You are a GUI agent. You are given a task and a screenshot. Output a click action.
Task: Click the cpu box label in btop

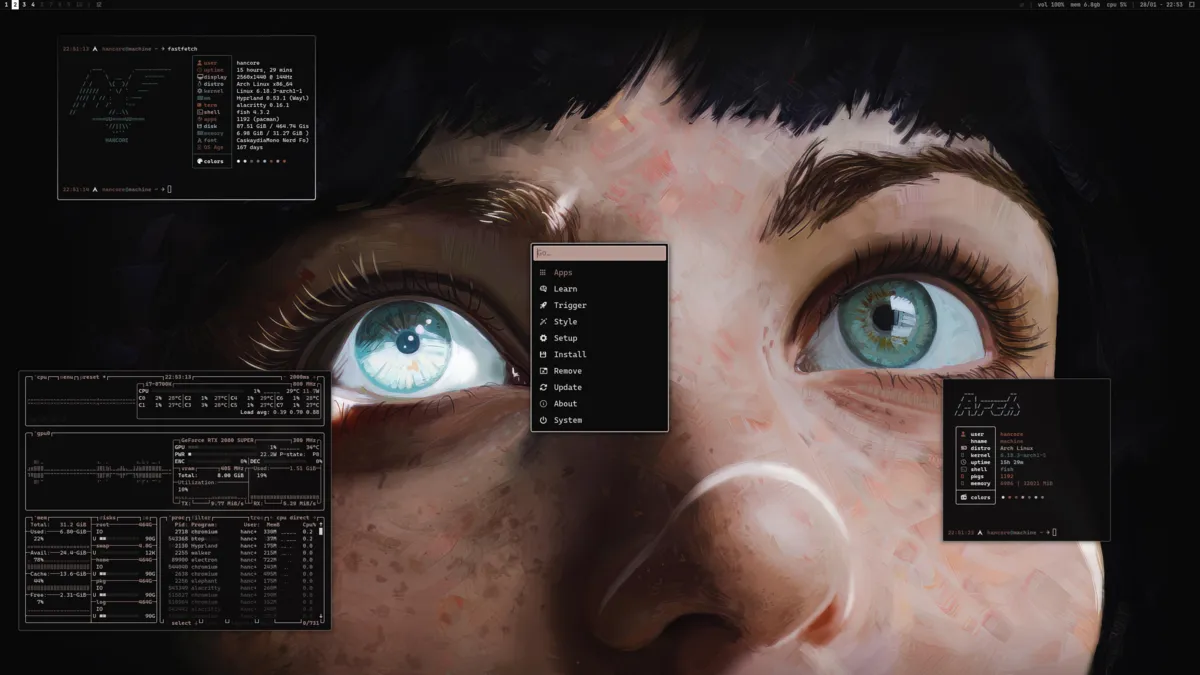pos(42,377)
